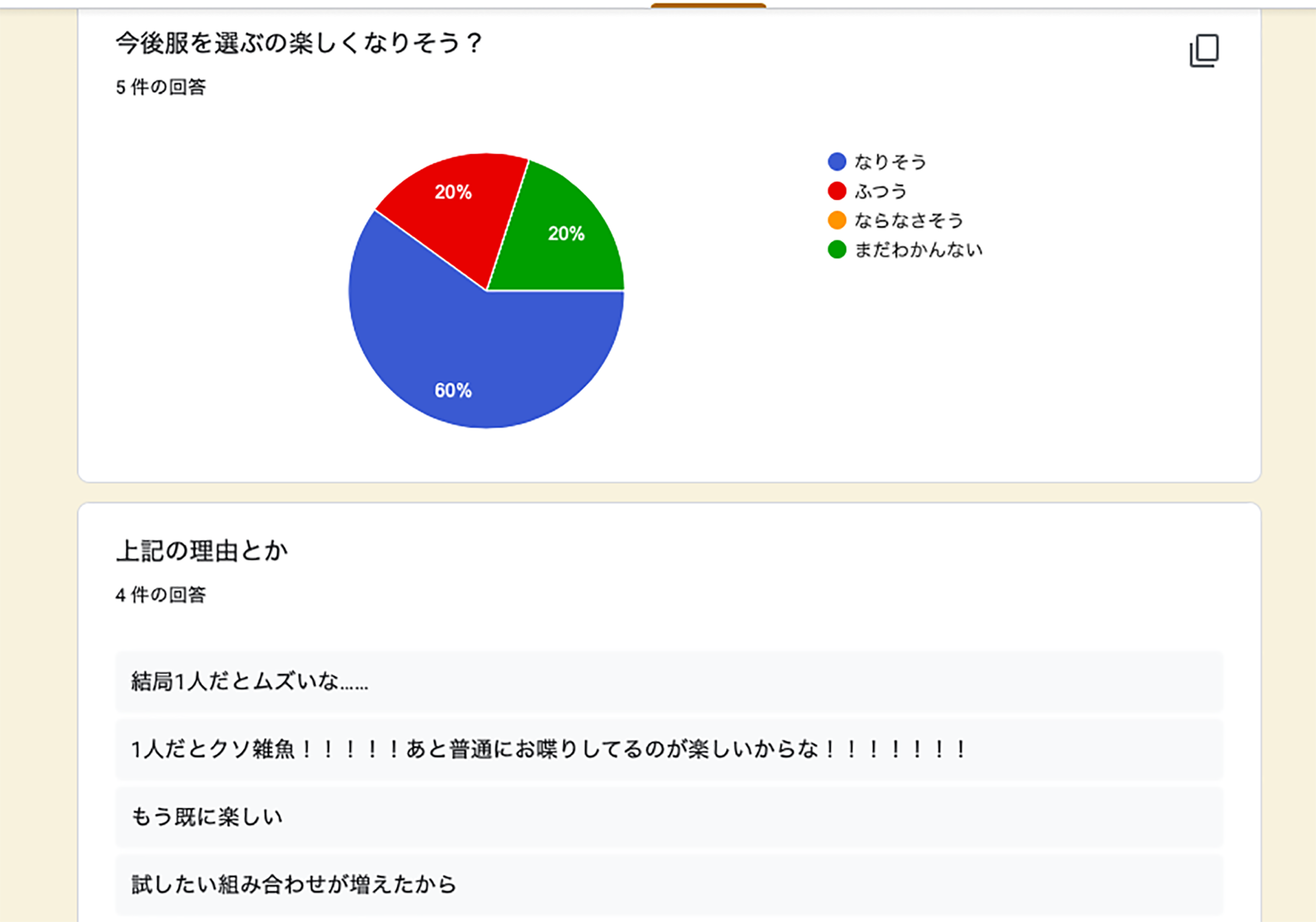Select the ふつう legend label text
The height and width of the screenshot is (922, 1316).
[881, 191]
